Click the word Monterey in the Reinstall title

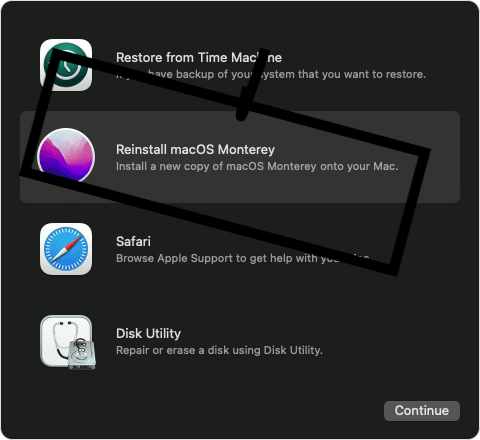pyautogui.click(x=246, y=150)
